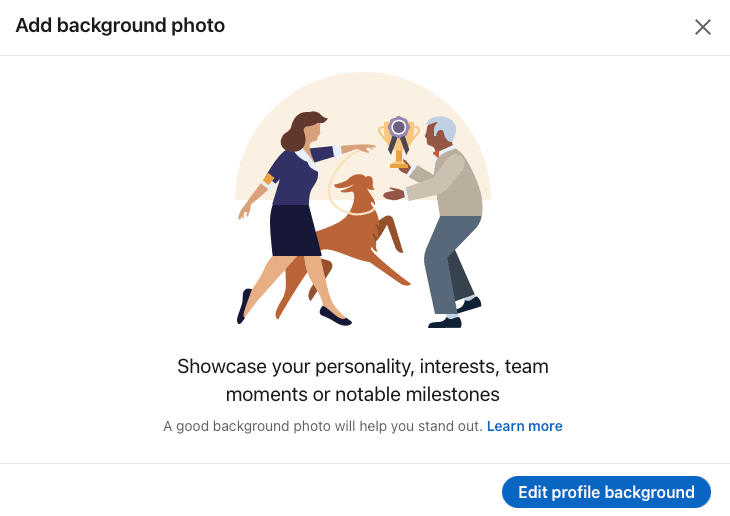
Task: Open the Learn more link
Action: pos(524,426)
